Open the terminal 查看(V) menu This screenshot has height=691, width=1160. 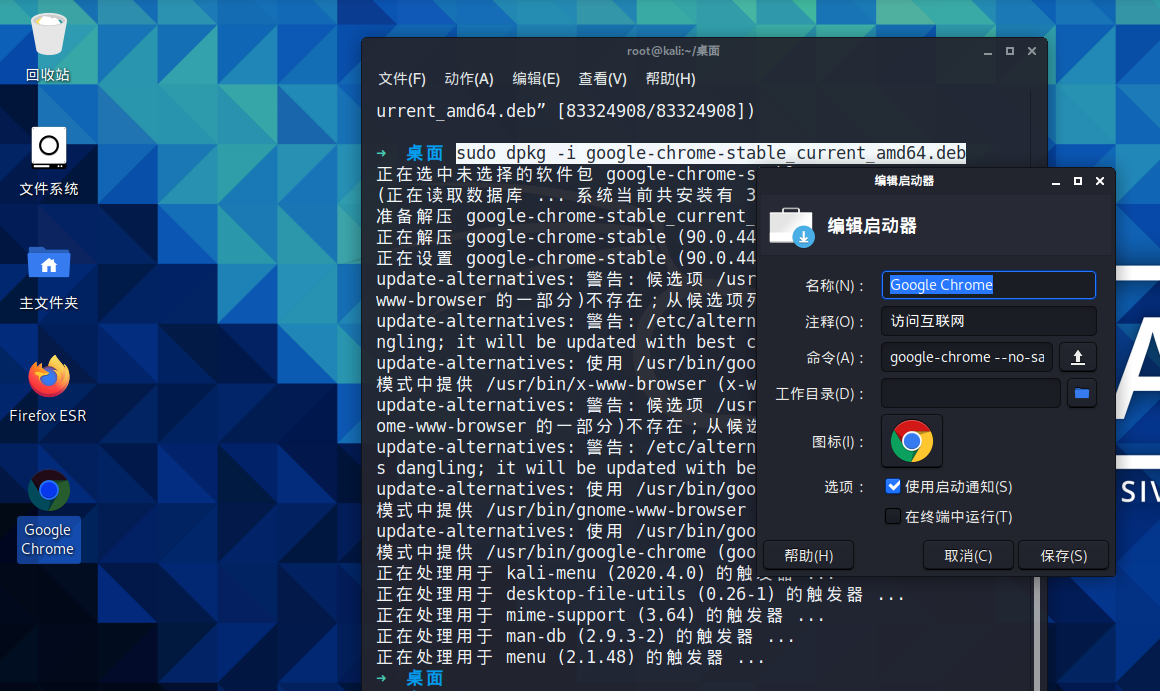coord(602,79)
